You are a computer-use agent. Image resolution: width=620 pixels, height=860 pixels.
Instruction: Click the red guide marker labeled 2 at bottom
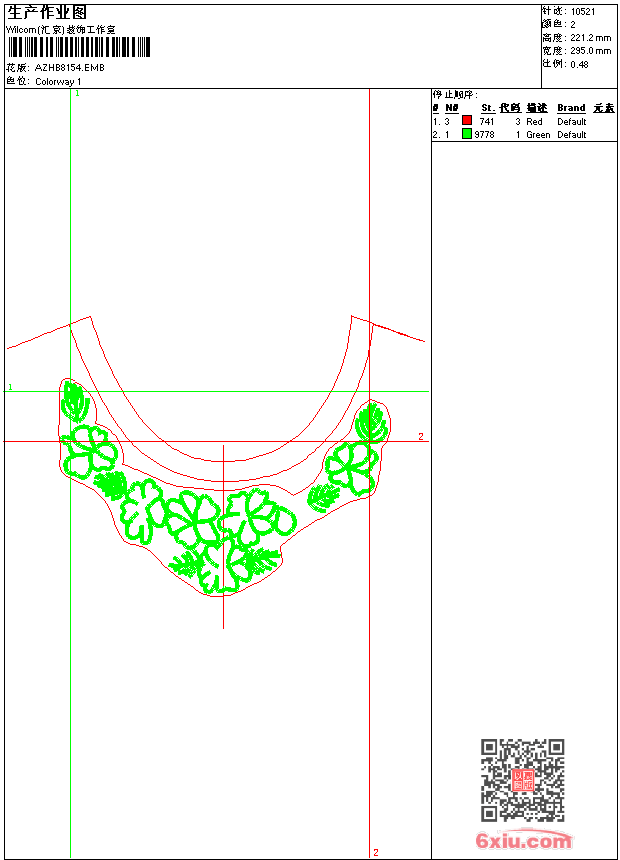[375, 852]
